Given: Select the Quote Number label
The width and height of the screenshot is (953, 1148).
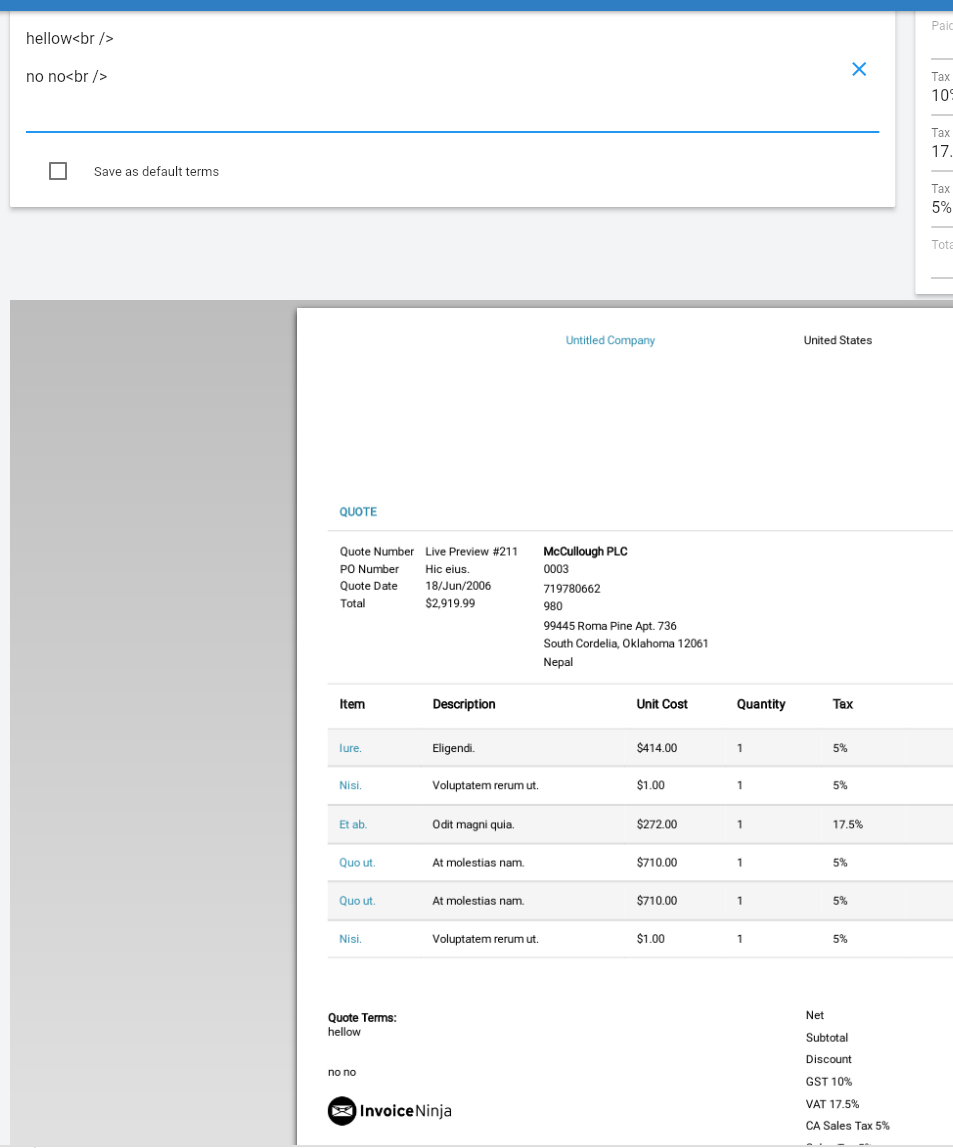Looking at the screenshot, I should (x=377, y=551).
